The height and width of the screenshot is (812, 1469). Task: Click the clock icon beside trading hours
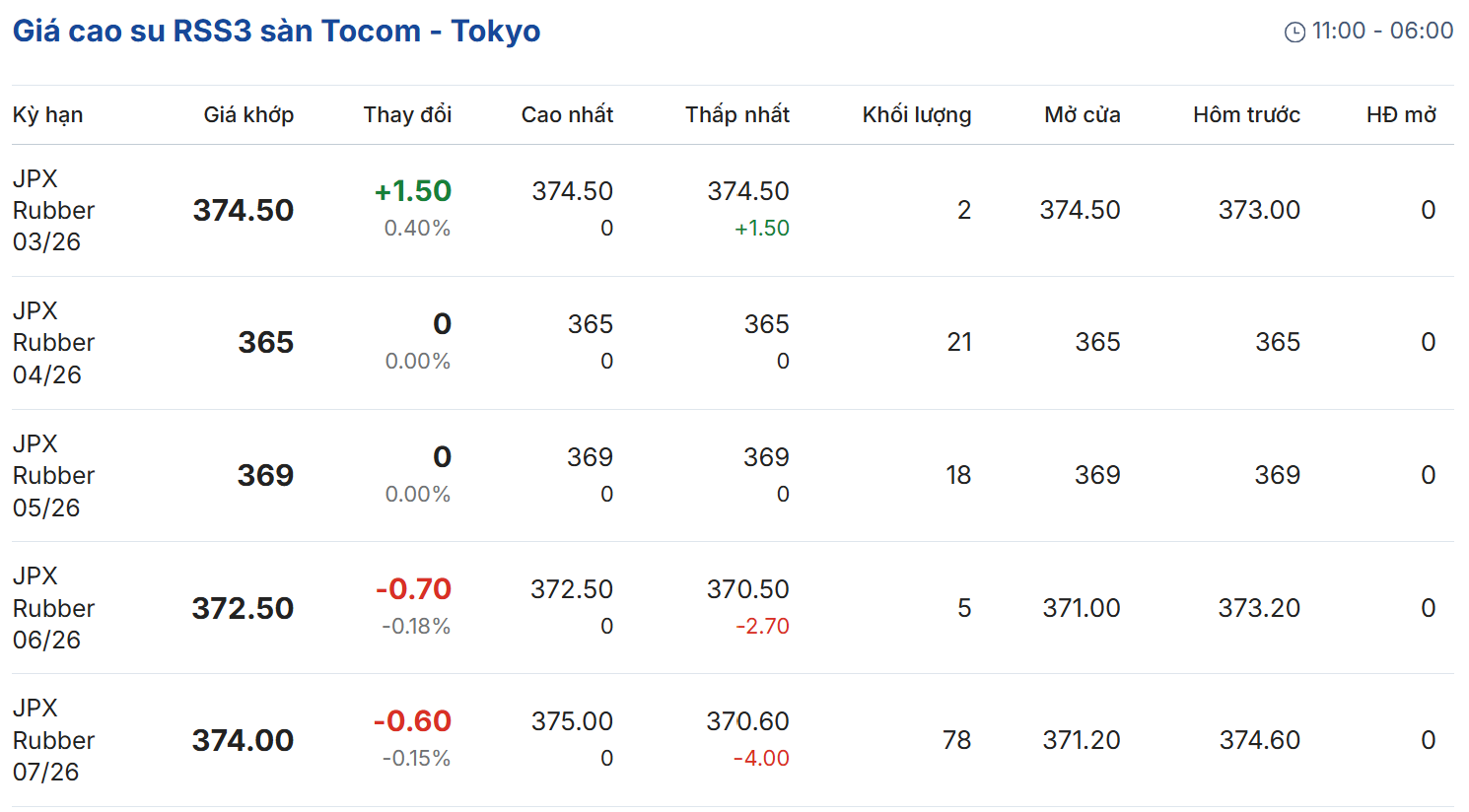point(1294,33)
